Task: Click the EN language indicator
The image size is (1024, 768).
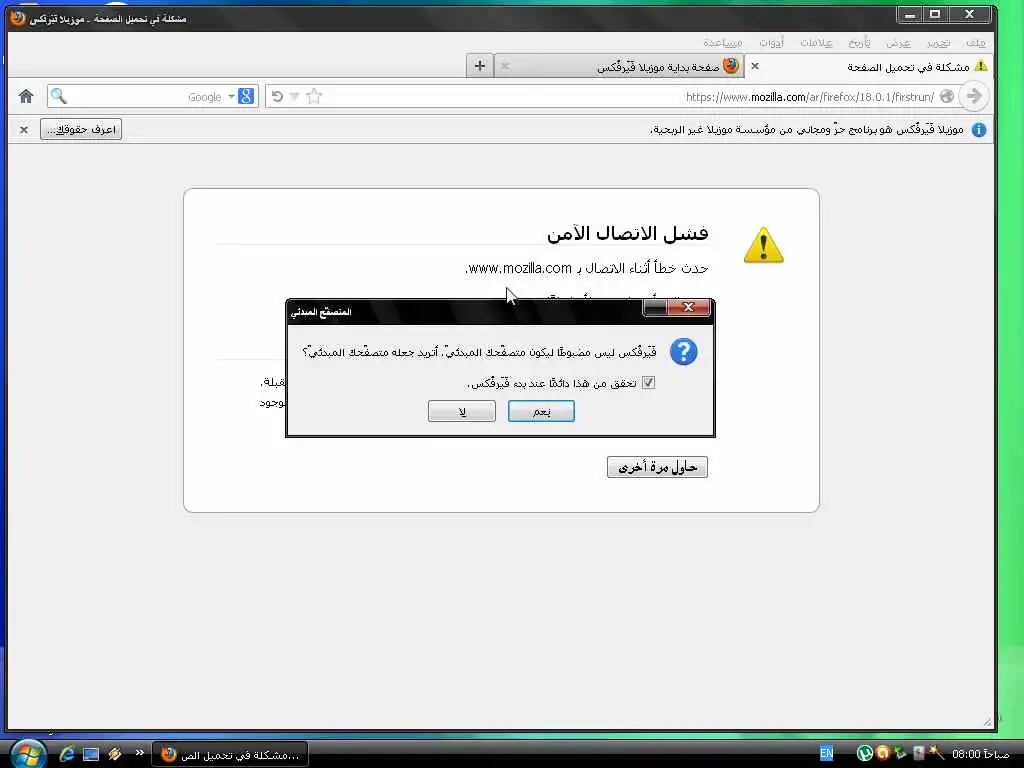Action: (826, 754)
